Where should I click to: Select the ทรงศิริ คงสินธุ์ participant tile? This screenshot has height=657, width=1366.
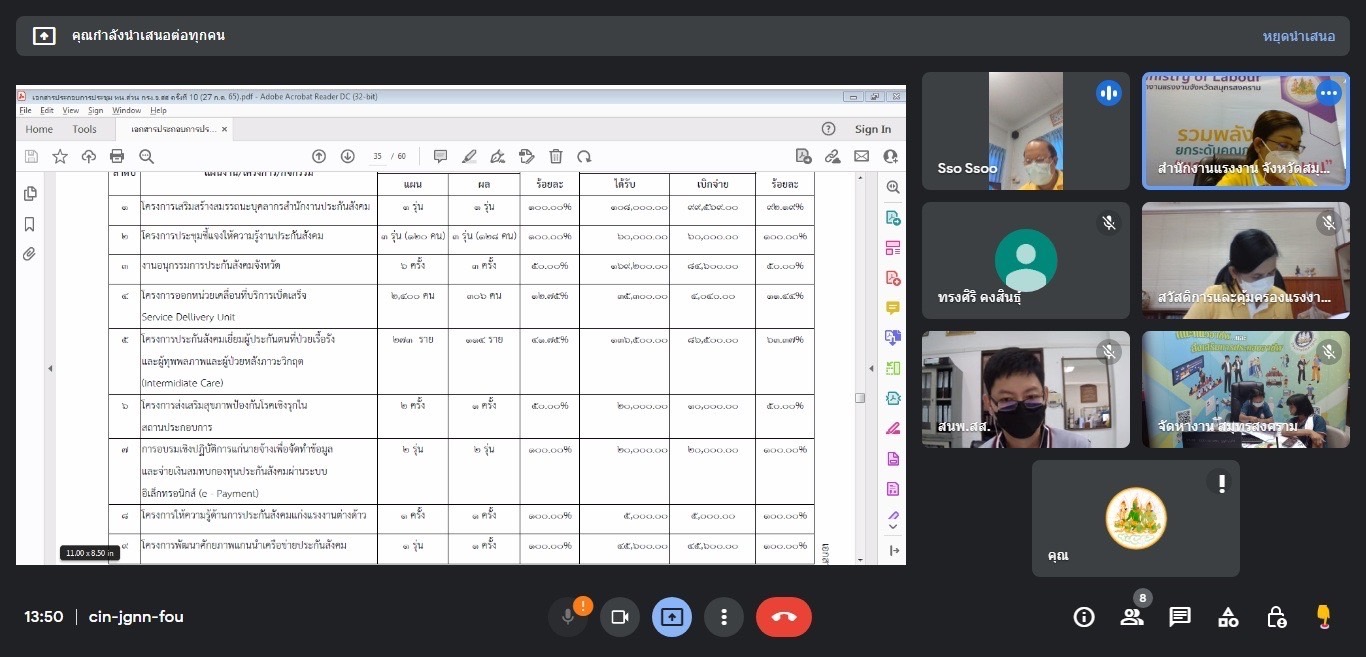click(1025, 261)
